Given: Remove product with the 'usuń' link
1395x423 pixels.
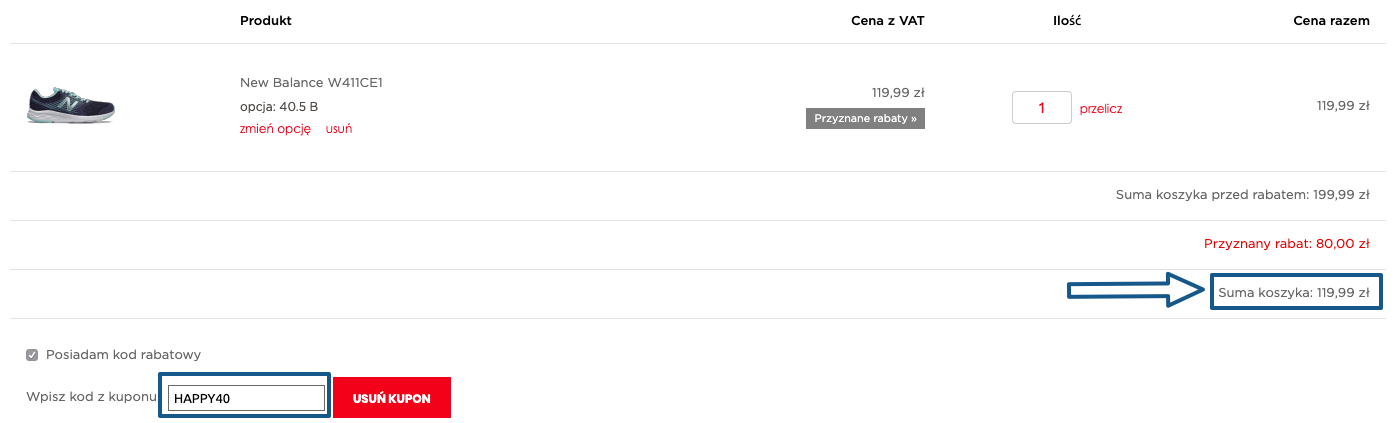Looking at the screenshot, I should point(339,129).
